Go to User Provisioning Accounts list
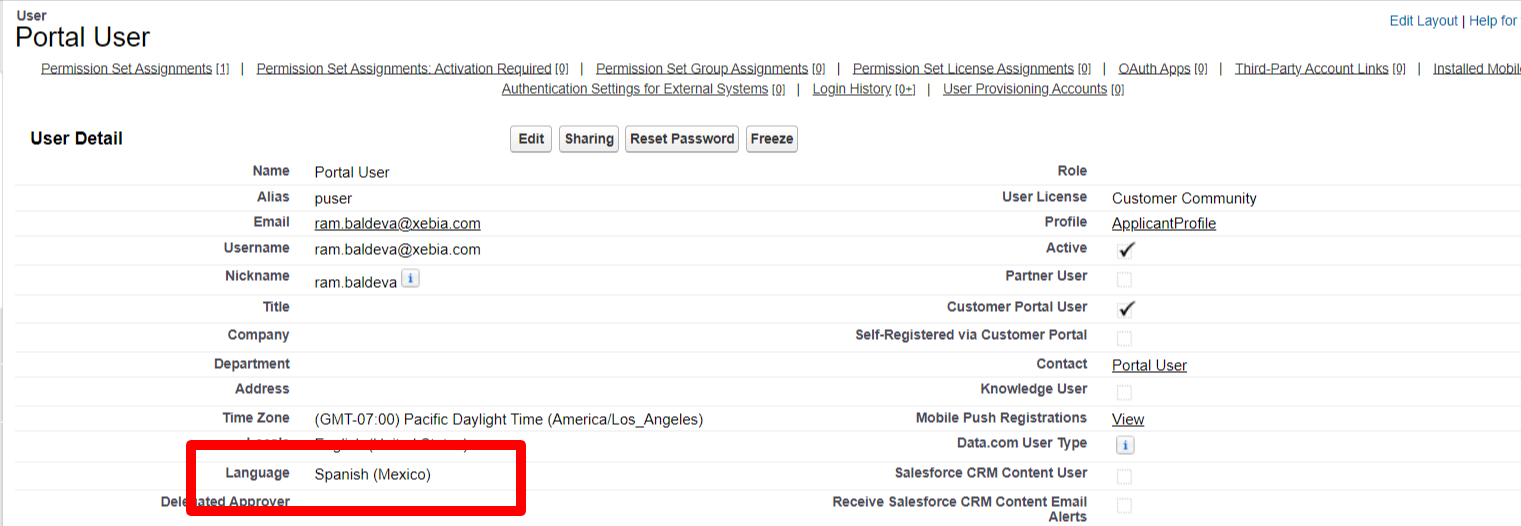Screen dimensions: 1521x526 pyautogui.click(x=1024, y=89)
